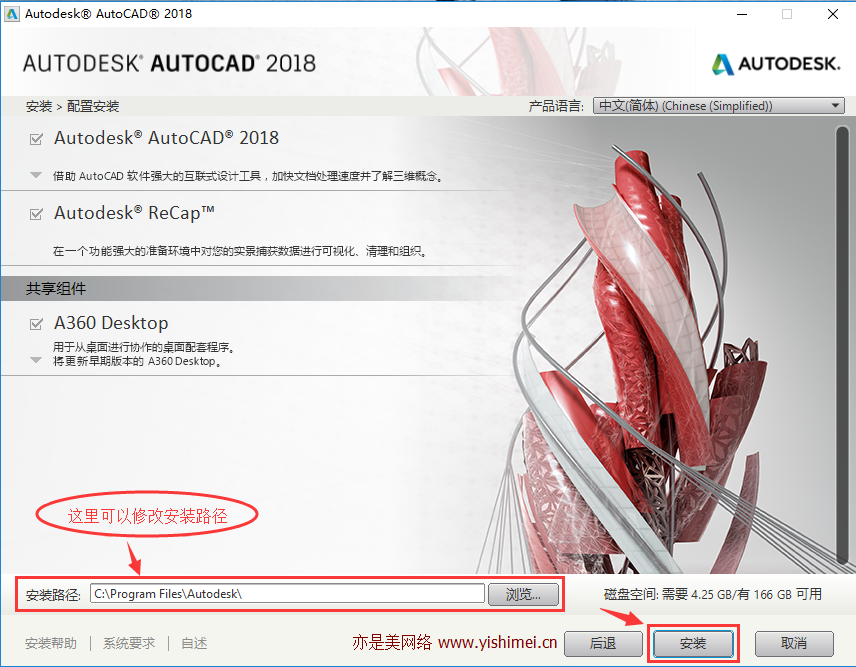Click the install path input field
The image size is (856, 667).
tap(287, 594)
